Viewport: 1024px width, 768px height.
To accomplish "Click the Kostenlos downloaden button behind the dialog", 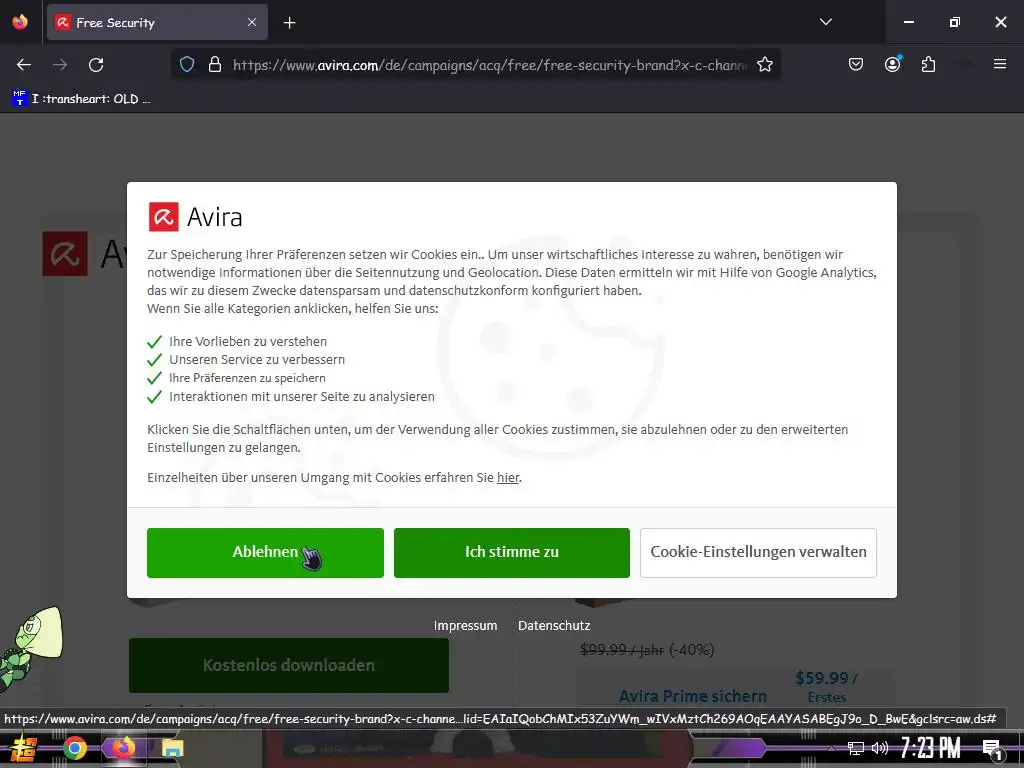I will click(x=289, y=665).
